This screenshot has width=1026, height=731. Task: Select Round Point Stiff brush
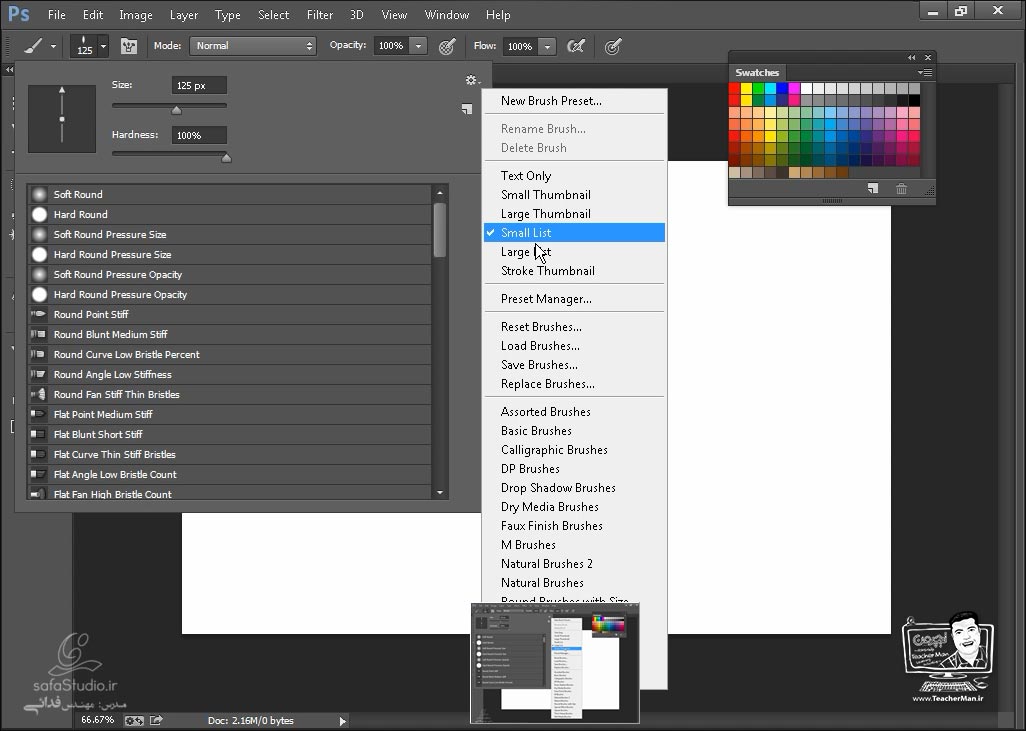[229, 314]
